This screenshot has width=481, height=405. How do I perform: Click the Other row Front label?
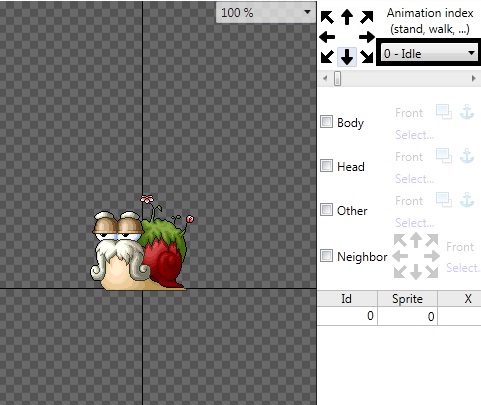point(409,201)
